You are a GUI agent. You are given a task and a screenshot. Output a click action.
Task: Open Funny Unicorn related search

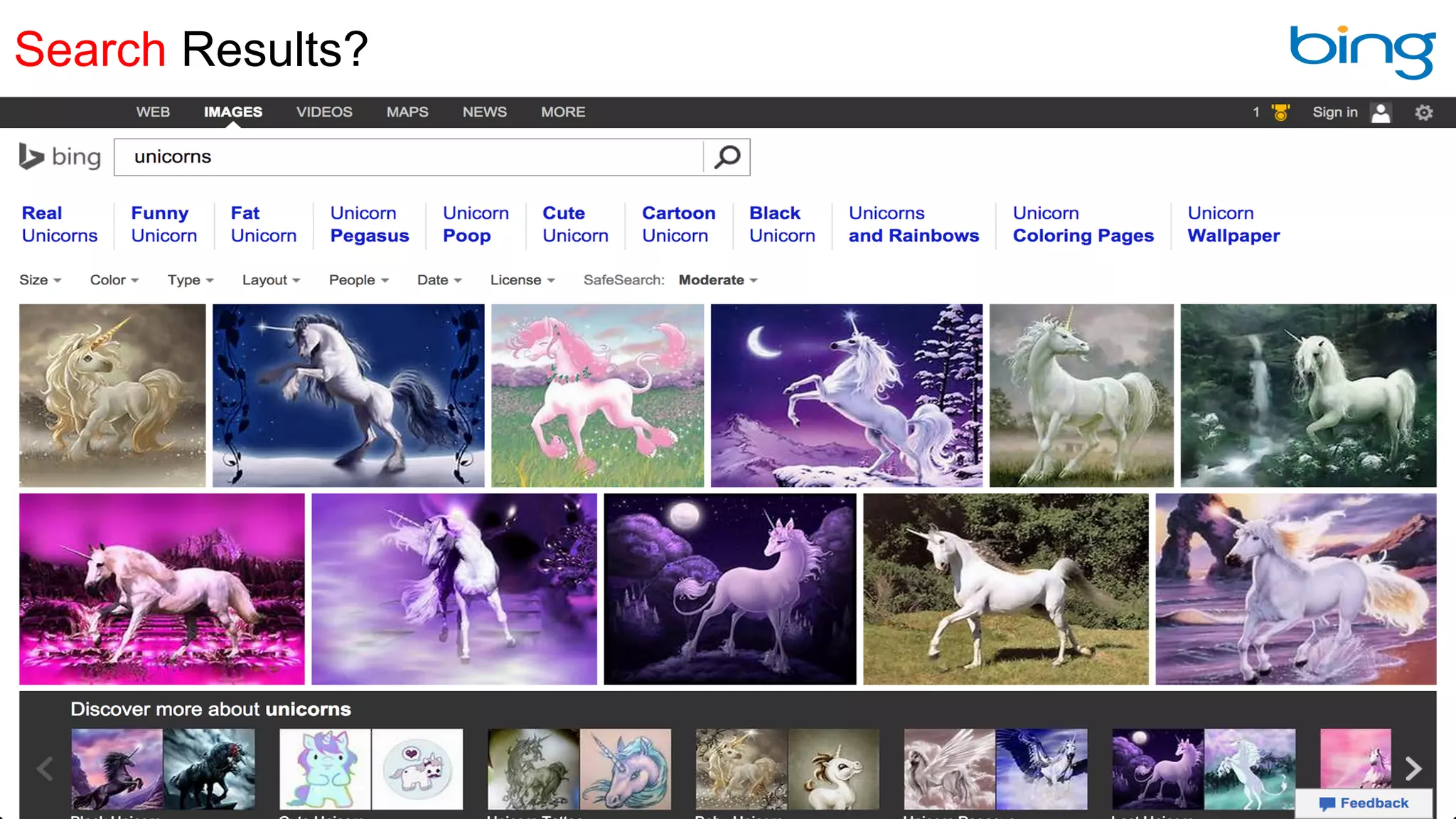point(164,225)
